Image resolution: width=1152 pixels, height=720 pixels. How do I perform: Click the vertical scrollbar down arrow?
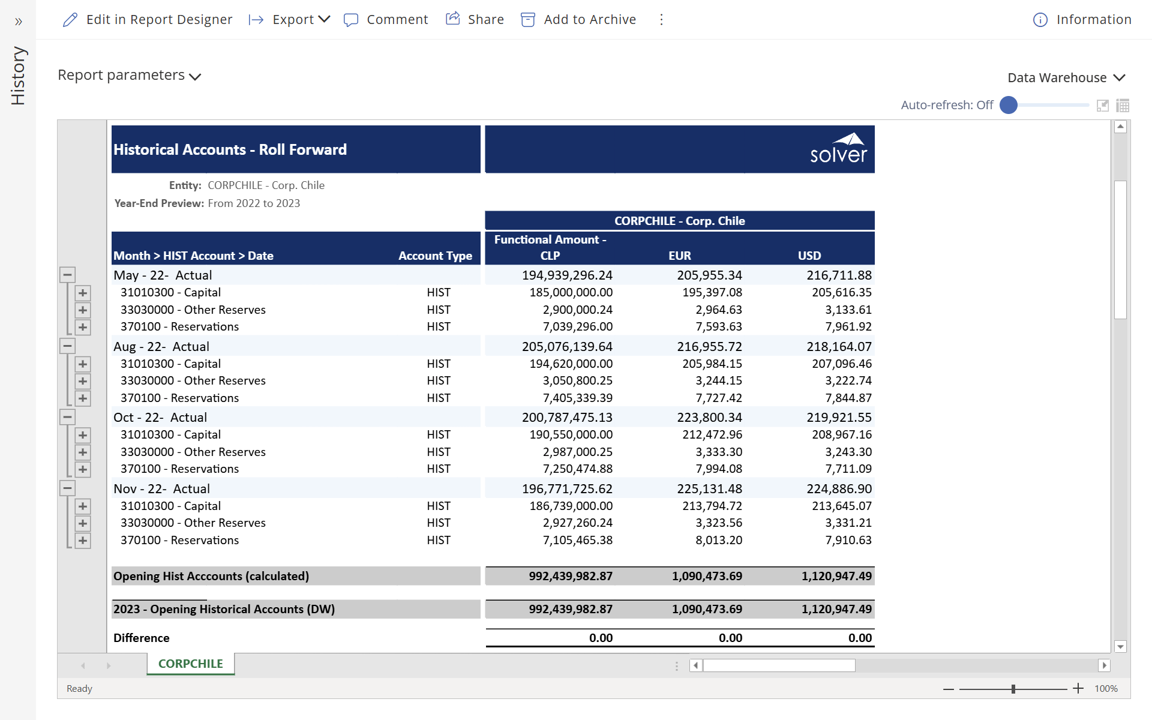click(1120, 647)
